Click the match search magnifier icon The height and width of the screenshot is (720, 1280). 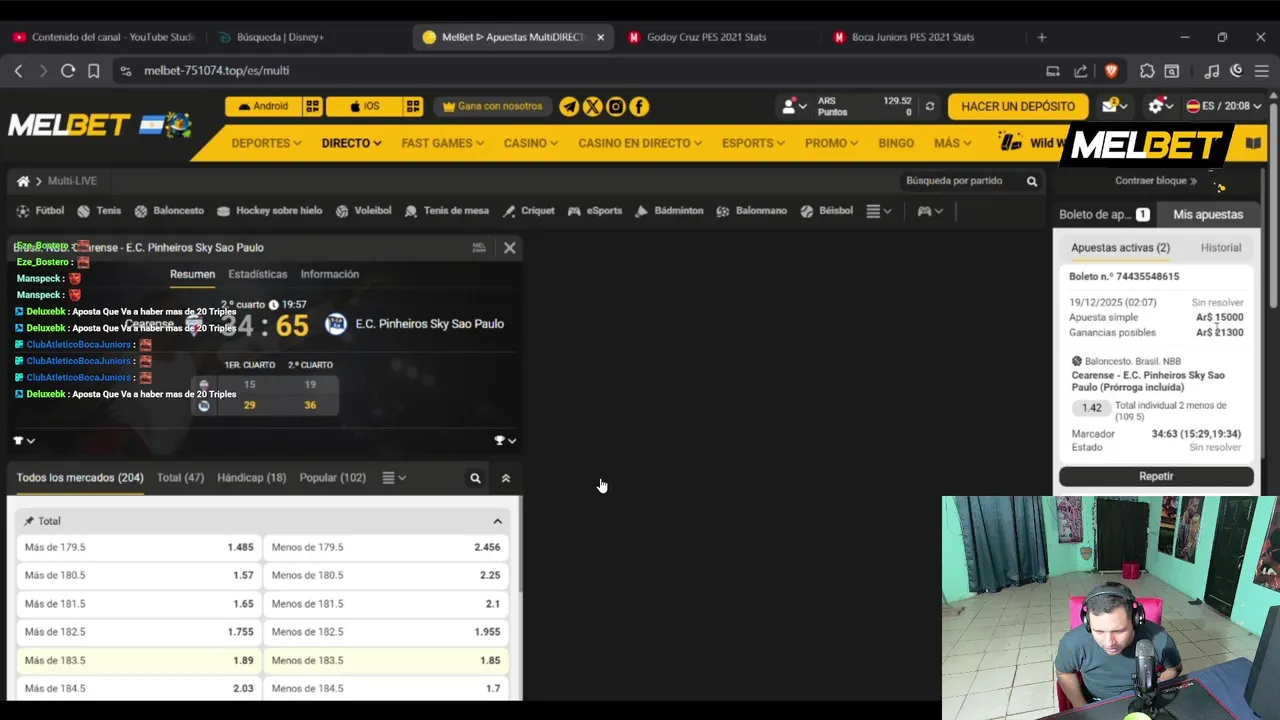(1032, 181)
